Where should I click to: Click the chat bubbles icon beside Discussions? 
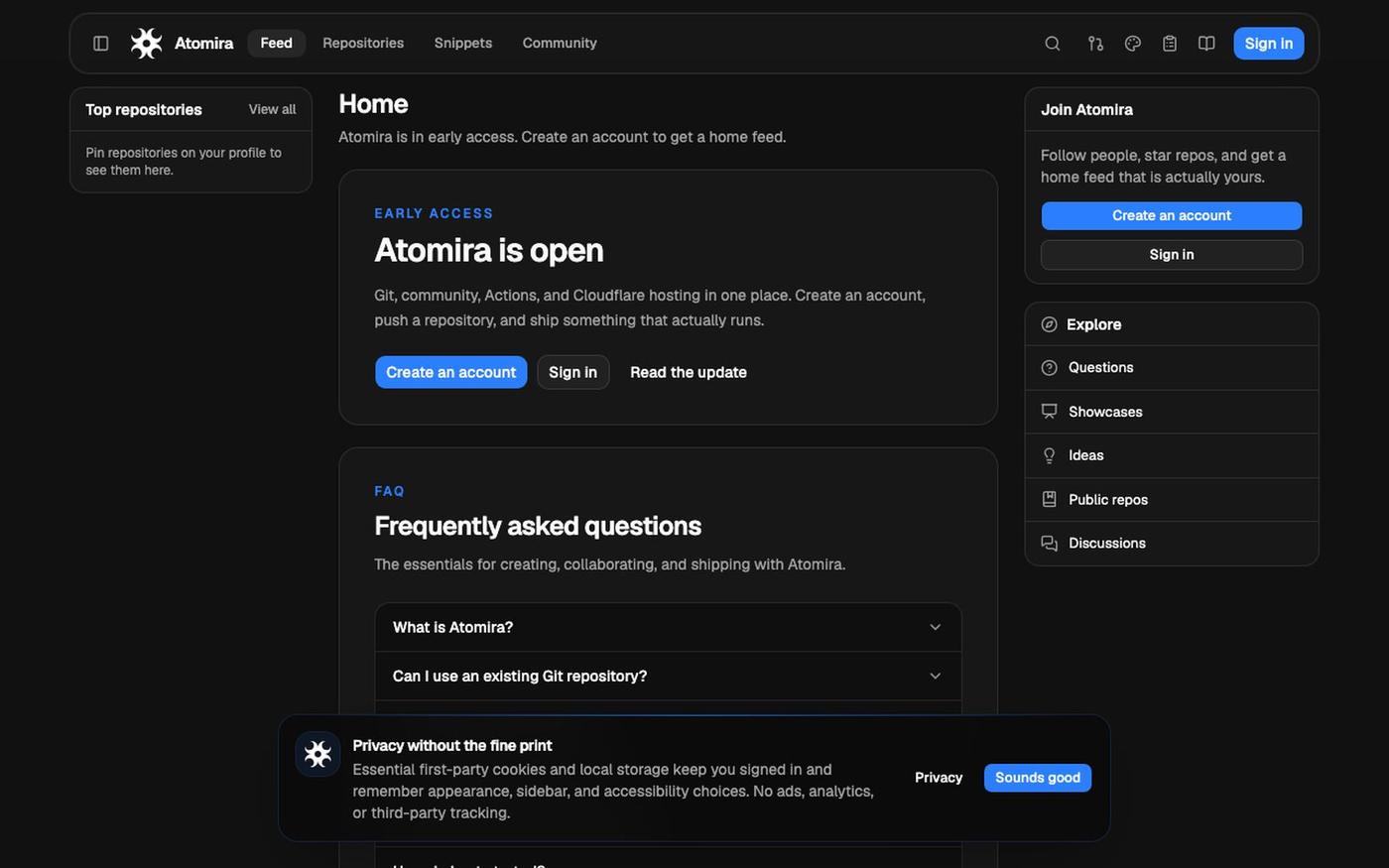point(1049,544)
